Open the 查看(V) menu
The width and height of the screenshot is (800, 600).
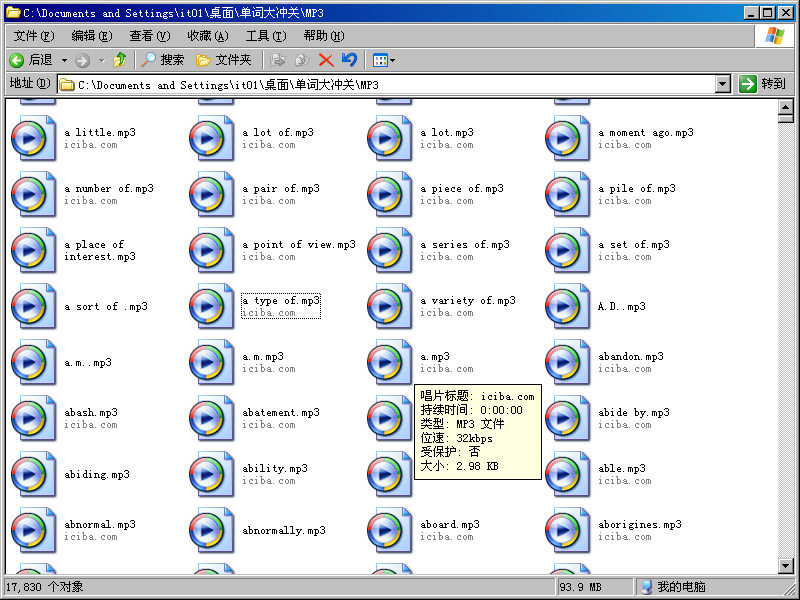pos(149,36)
